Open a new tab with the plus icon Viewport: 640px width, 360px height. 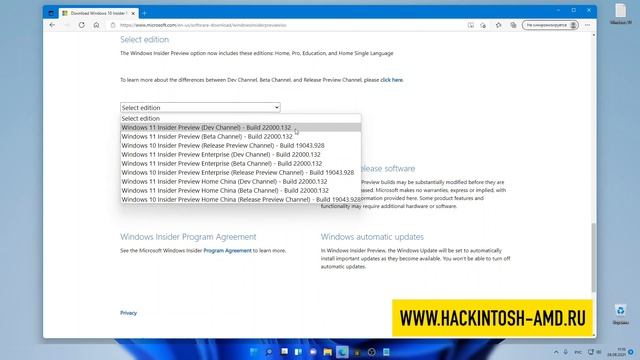[144, 13]
